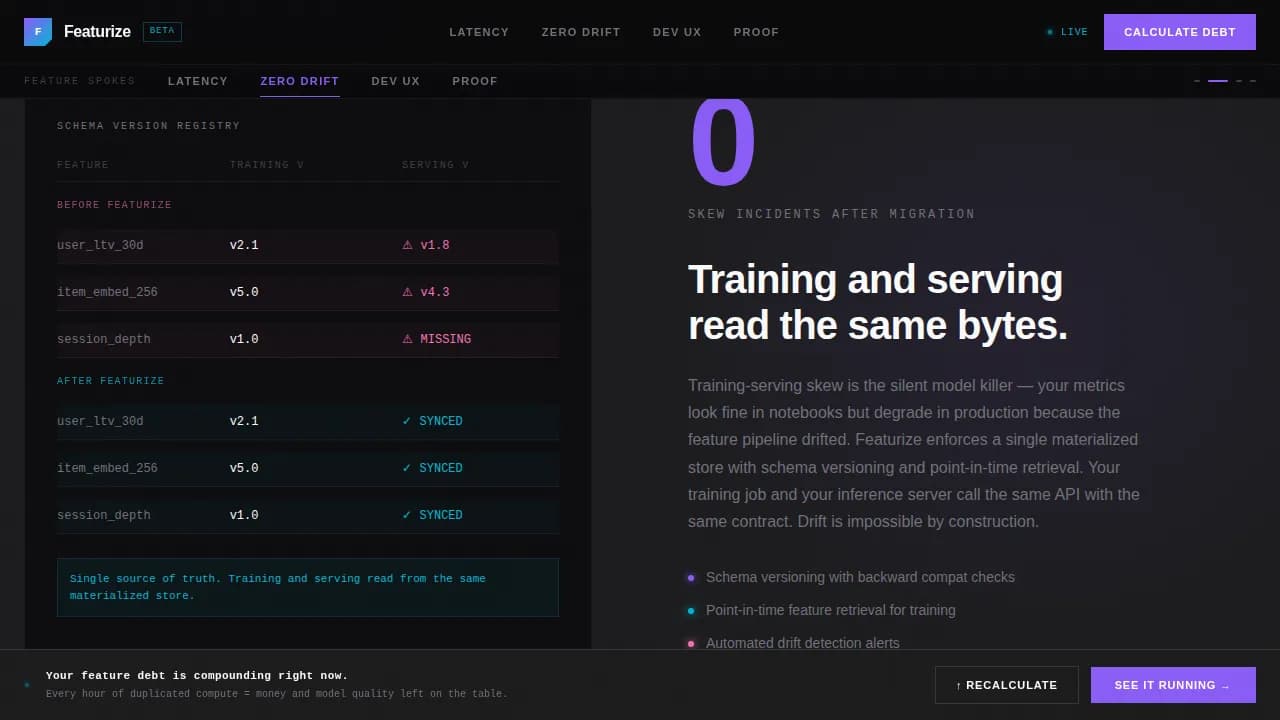Click the active dash in the progress indicator
Screen dimensions: 1280x720
tap(1217, 81)
